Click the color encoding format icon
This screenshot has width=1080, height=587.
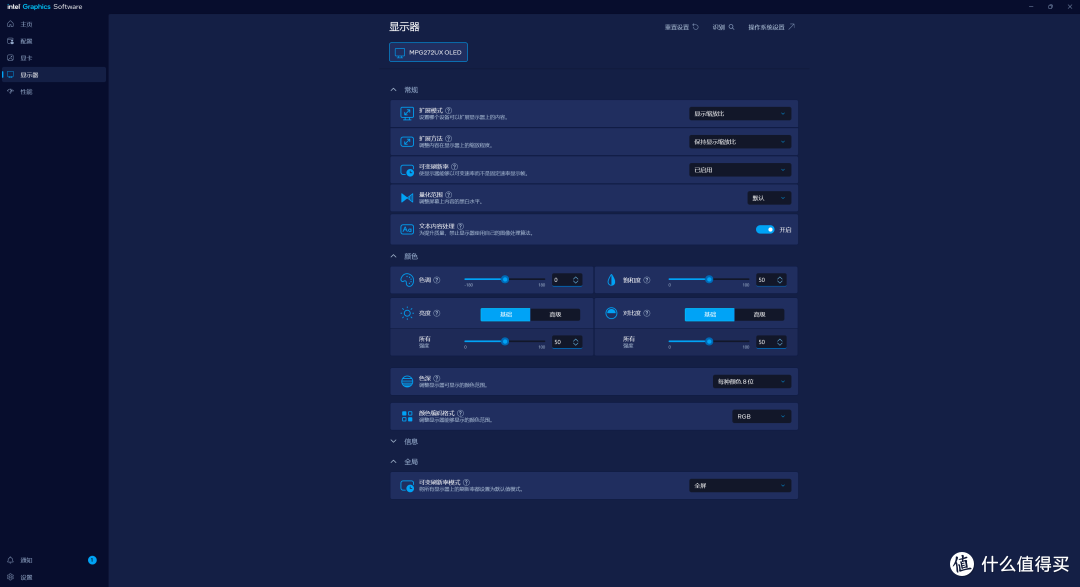(x=407, y=417)
